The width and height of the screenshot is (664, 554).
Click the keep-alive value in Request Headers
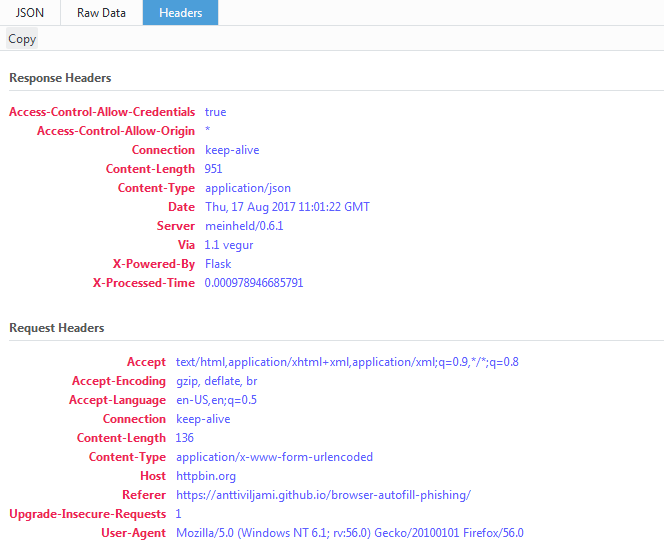tap(203, 419)
